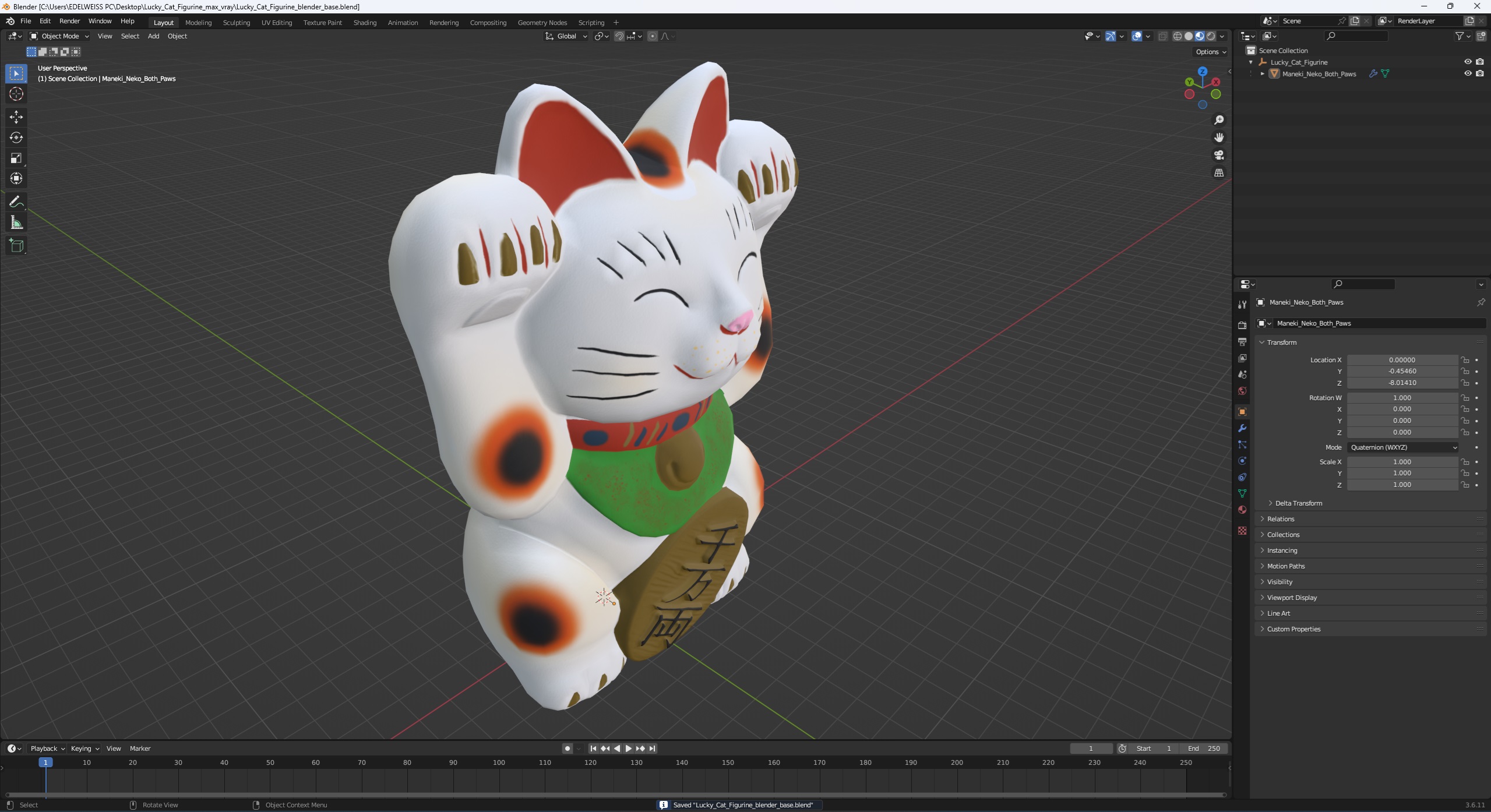
Task: Open rotation Mode Quaternion dropdown
Action: pos(1403,447)
